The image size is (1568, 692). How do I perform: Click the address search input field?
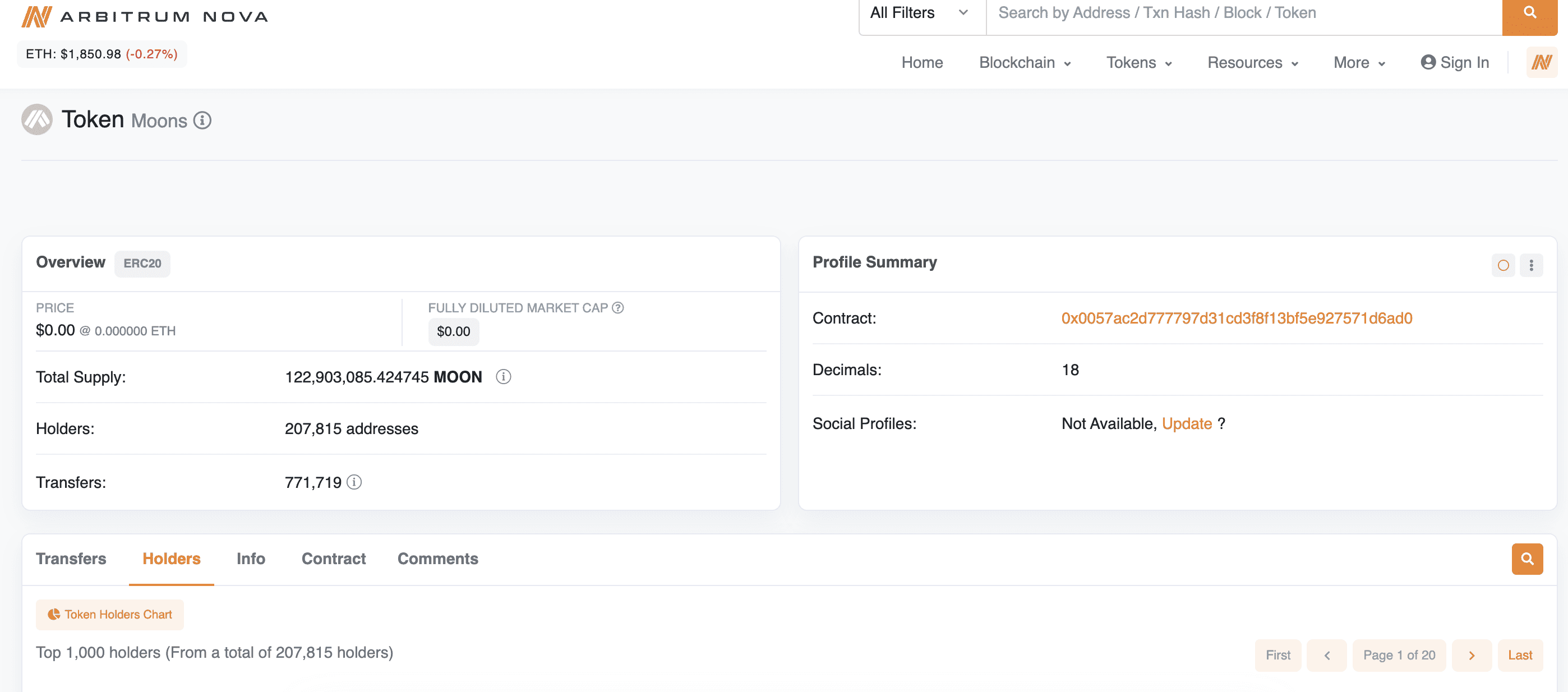click(1243, 13)
